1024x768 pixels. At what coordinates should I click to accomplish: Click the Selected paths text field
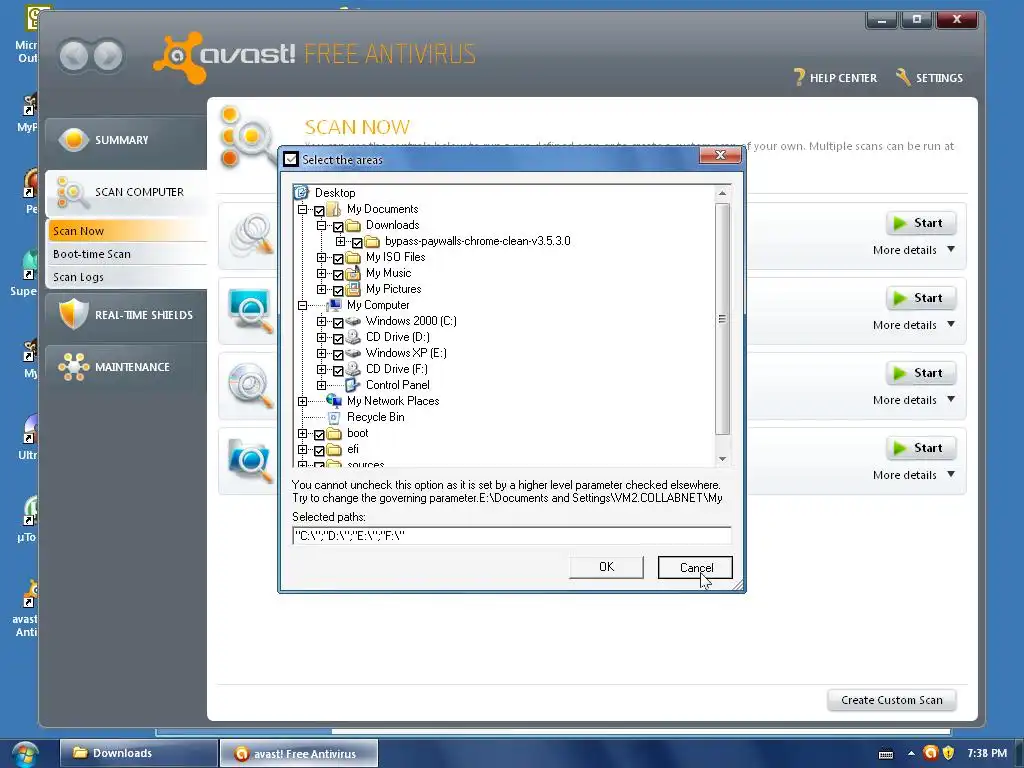coord(511,536)
